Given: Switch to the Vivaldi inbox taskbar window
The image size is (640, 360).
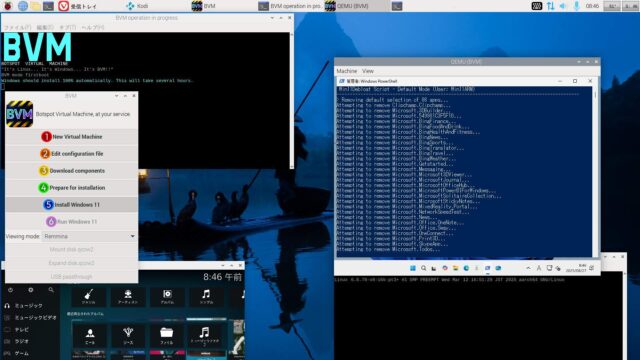Looking at the screenshot, I should pos(78,6).
